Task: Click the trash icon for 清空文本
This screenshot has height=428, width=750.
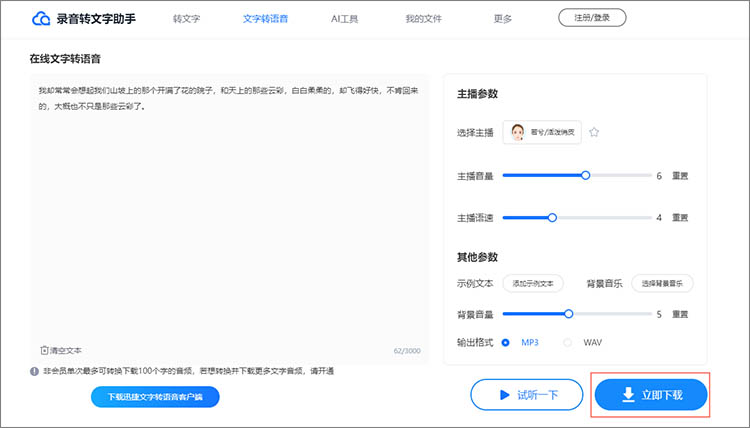Action: 44,351
